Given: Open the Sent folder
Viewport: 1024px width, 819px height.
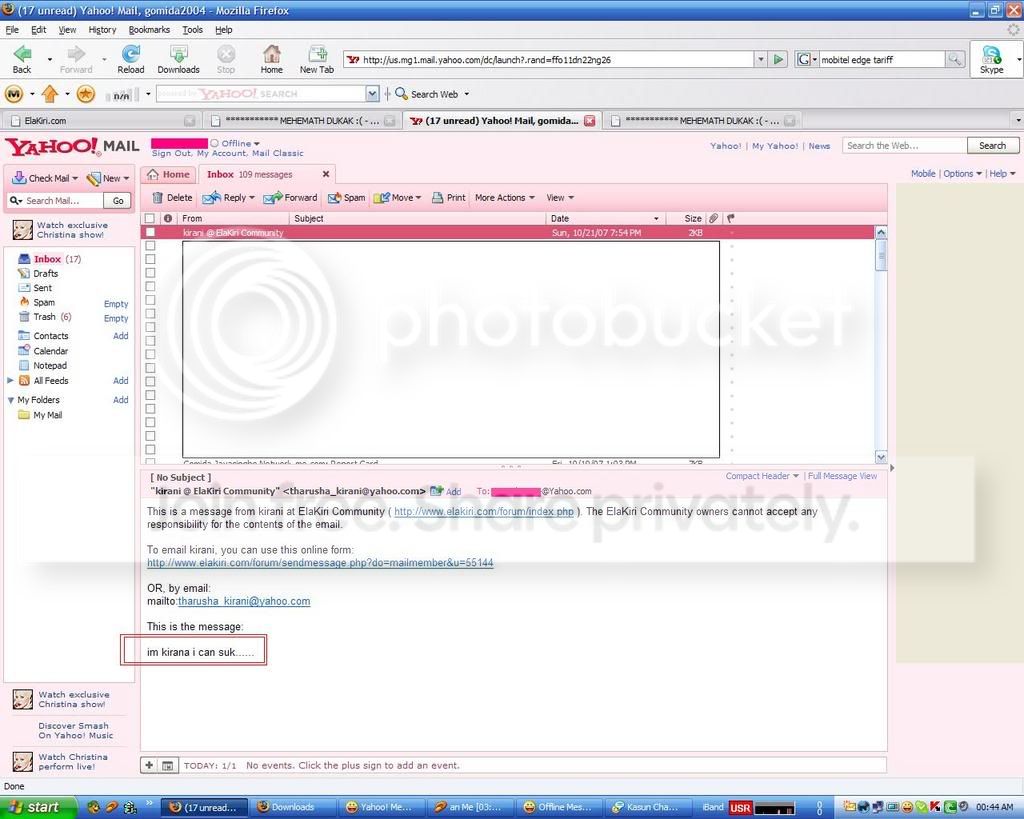Looking at the screenshot, I should [42, 288].
